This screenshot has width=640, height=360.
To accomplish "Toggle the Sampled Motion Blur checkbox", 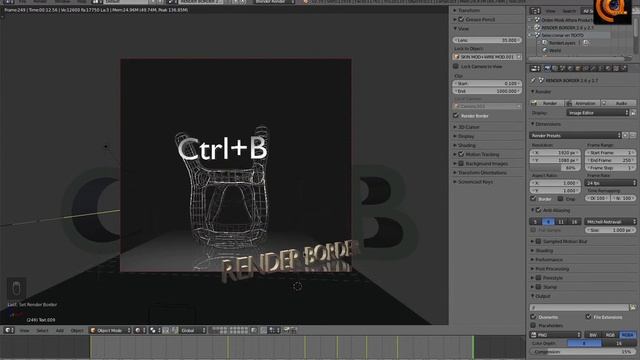I will (538, 241).
